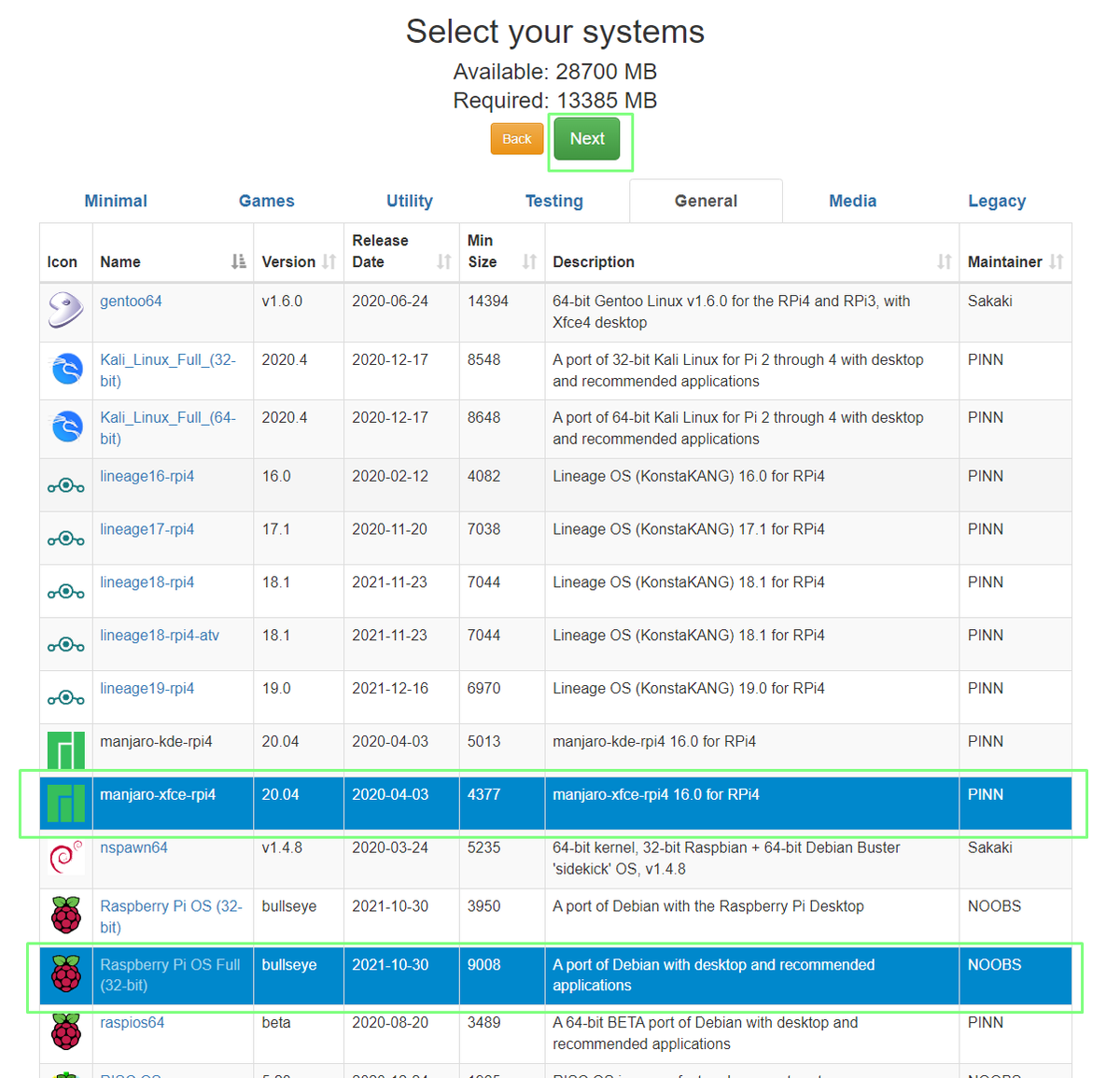Viewport: 1120px width, 1078px height.
Task: Click the manjaro-kde-rpi4 icon
Action: tap(65, 749)
